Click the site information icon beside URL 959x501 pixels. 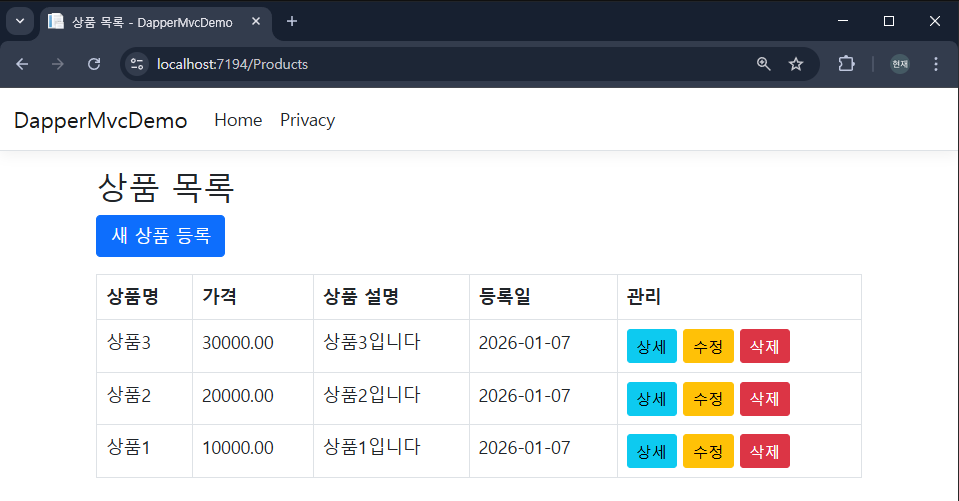138,64
